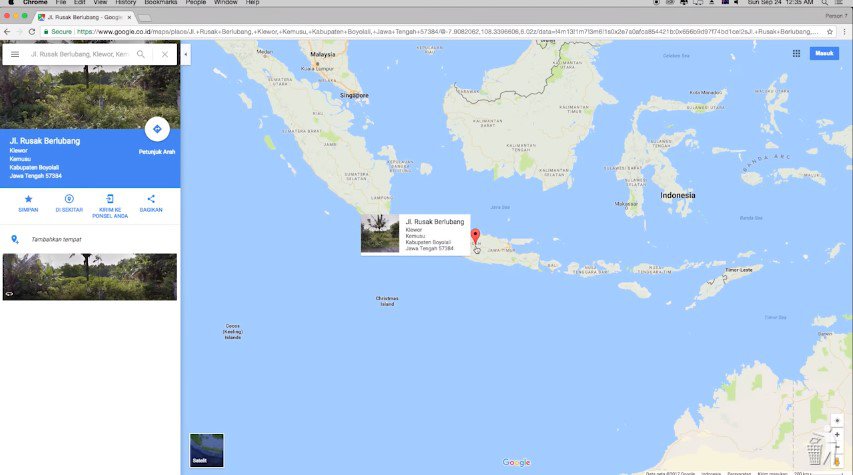853x475 pixels.
Task: Open the Street View thumbnail in panel
Action: [x=90, y=277]
